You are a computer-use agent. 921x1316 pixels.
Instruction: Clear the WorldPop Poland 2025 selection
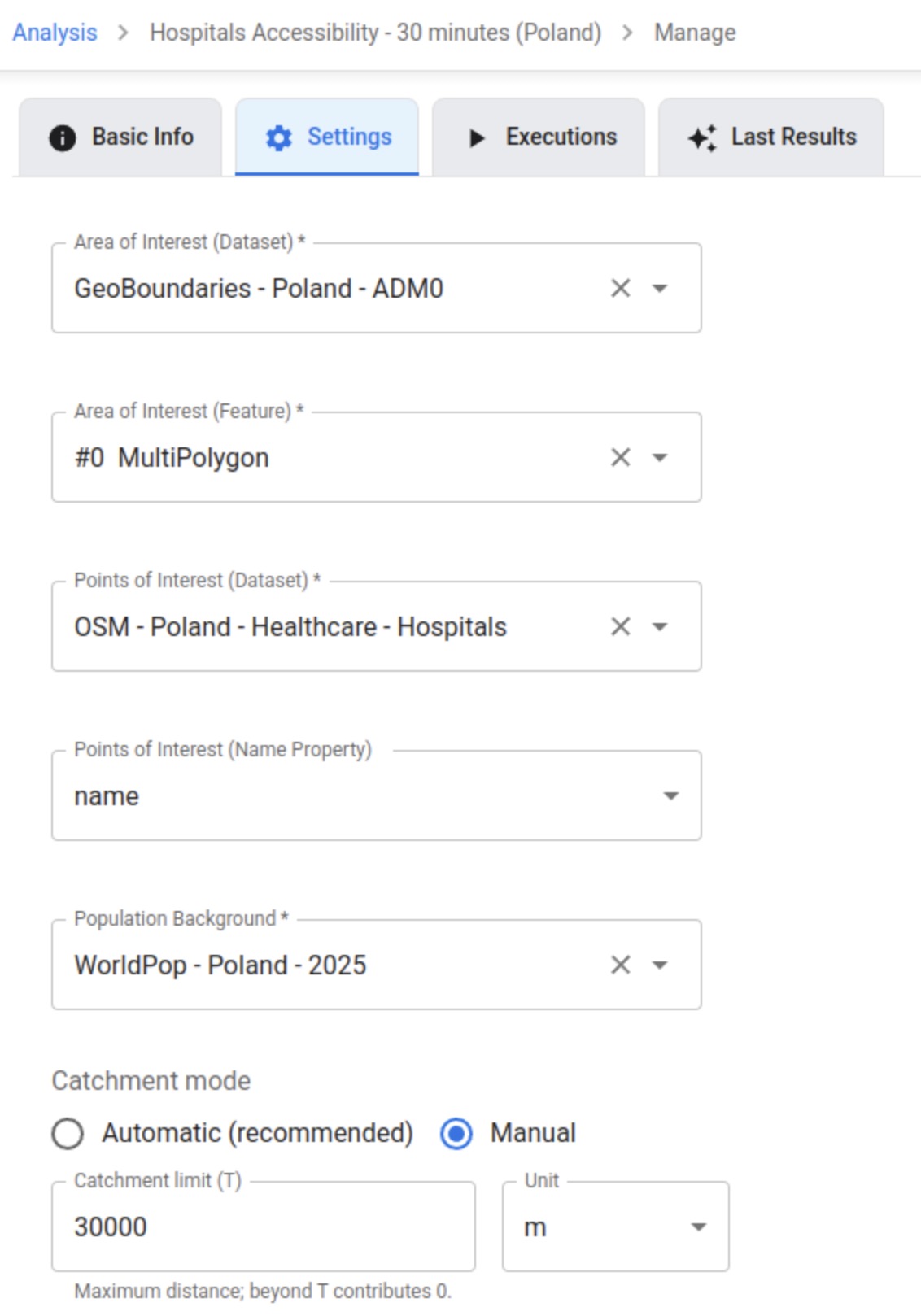point(621,965)
